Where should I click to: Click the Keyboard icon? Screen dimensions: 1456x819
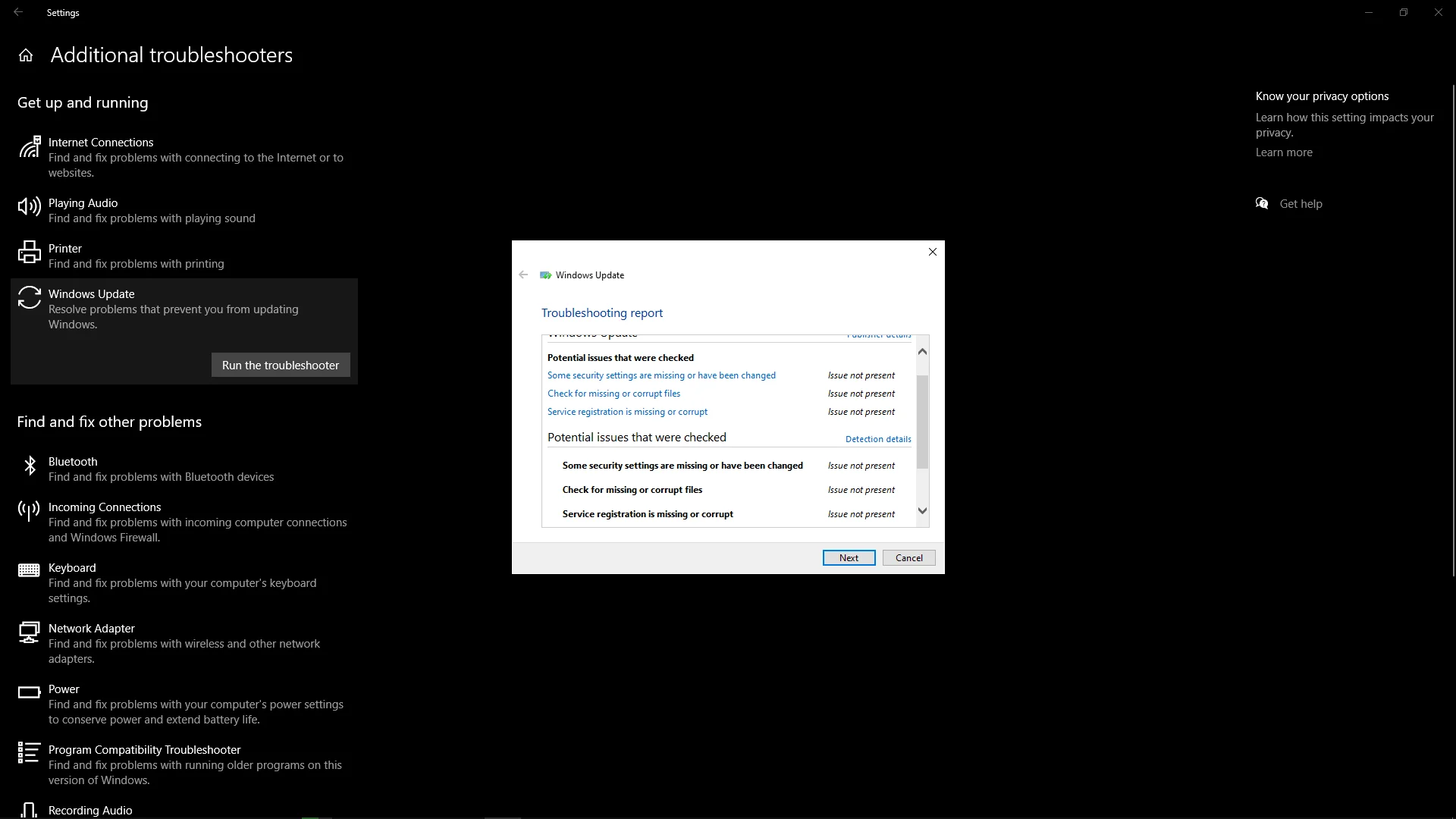(29, 570)
